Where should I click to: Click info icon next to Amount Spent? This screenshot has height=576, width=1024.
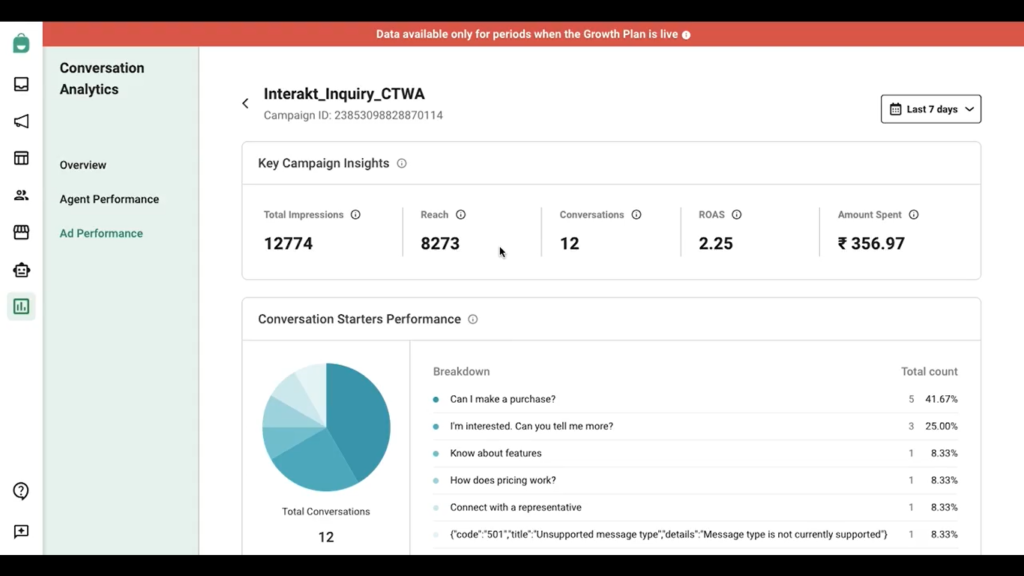click(x=914, y=215)
